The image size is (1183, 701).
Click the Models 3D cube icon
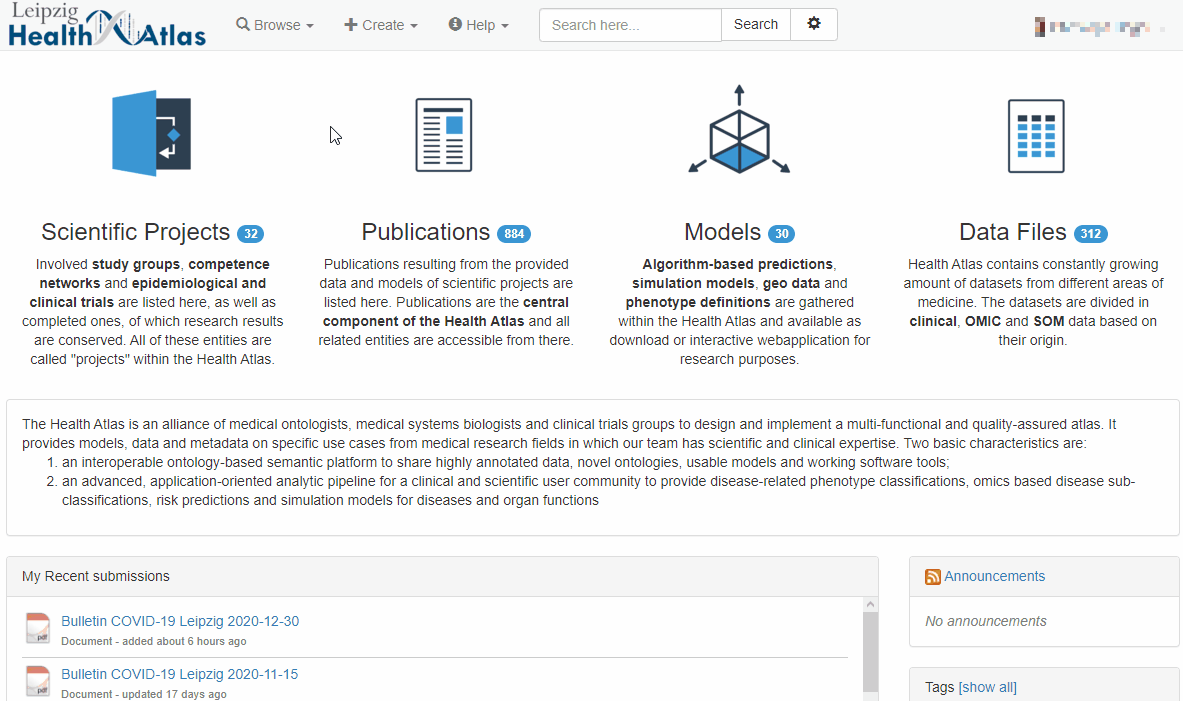click(x=739, y=133)
